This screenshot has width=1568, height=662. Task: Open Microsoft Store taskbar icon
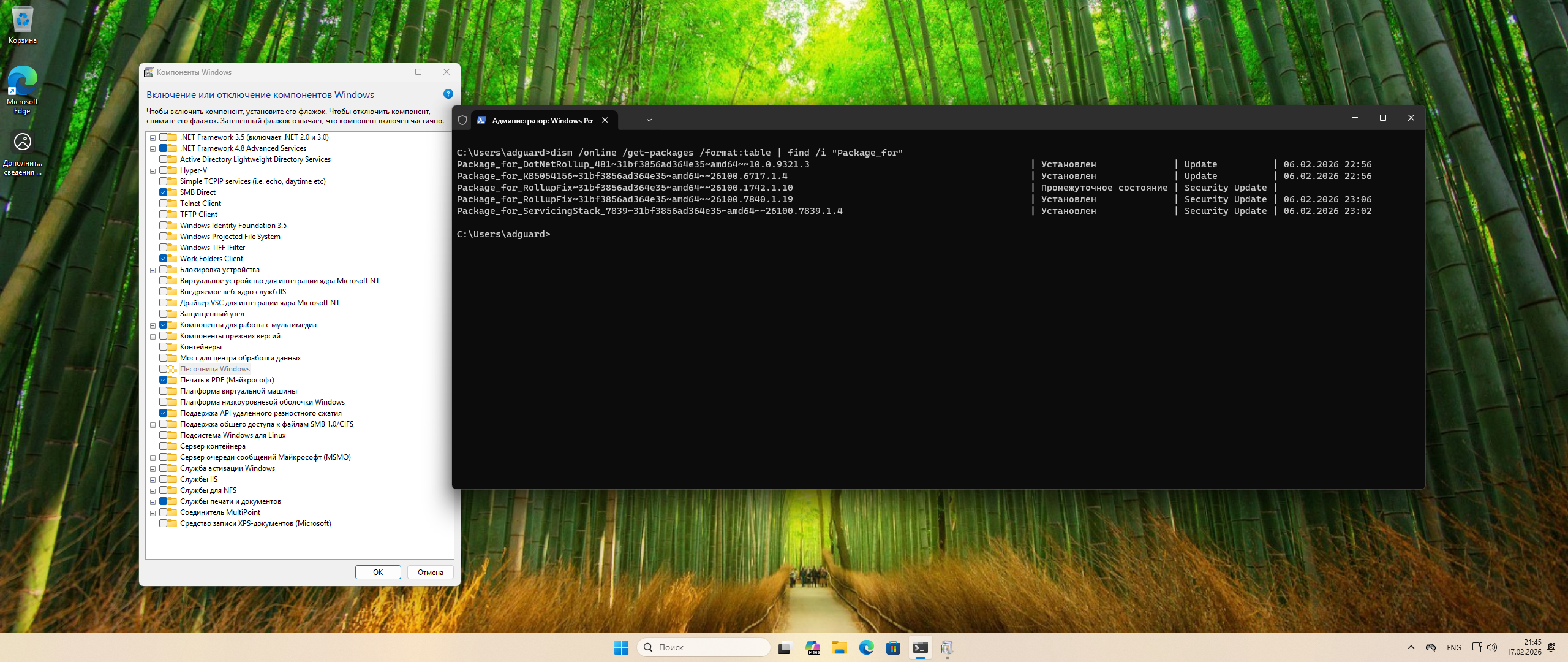point(893,647)
